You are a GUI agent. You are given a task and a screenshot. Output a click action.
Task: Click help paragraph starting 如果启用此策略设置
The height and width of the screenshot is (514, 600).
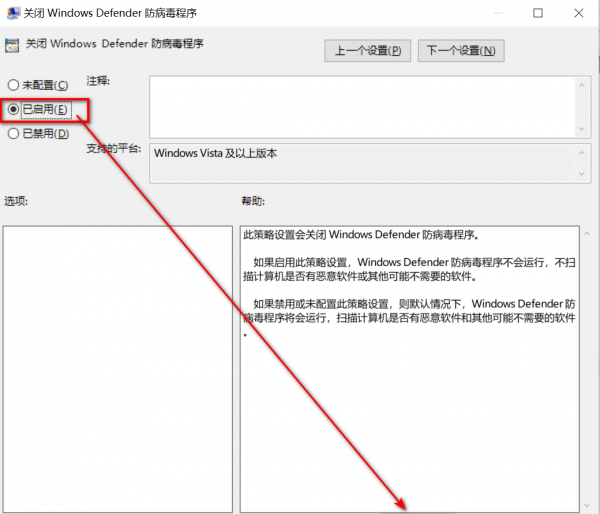pyautogui.click(x=409, y=269)
